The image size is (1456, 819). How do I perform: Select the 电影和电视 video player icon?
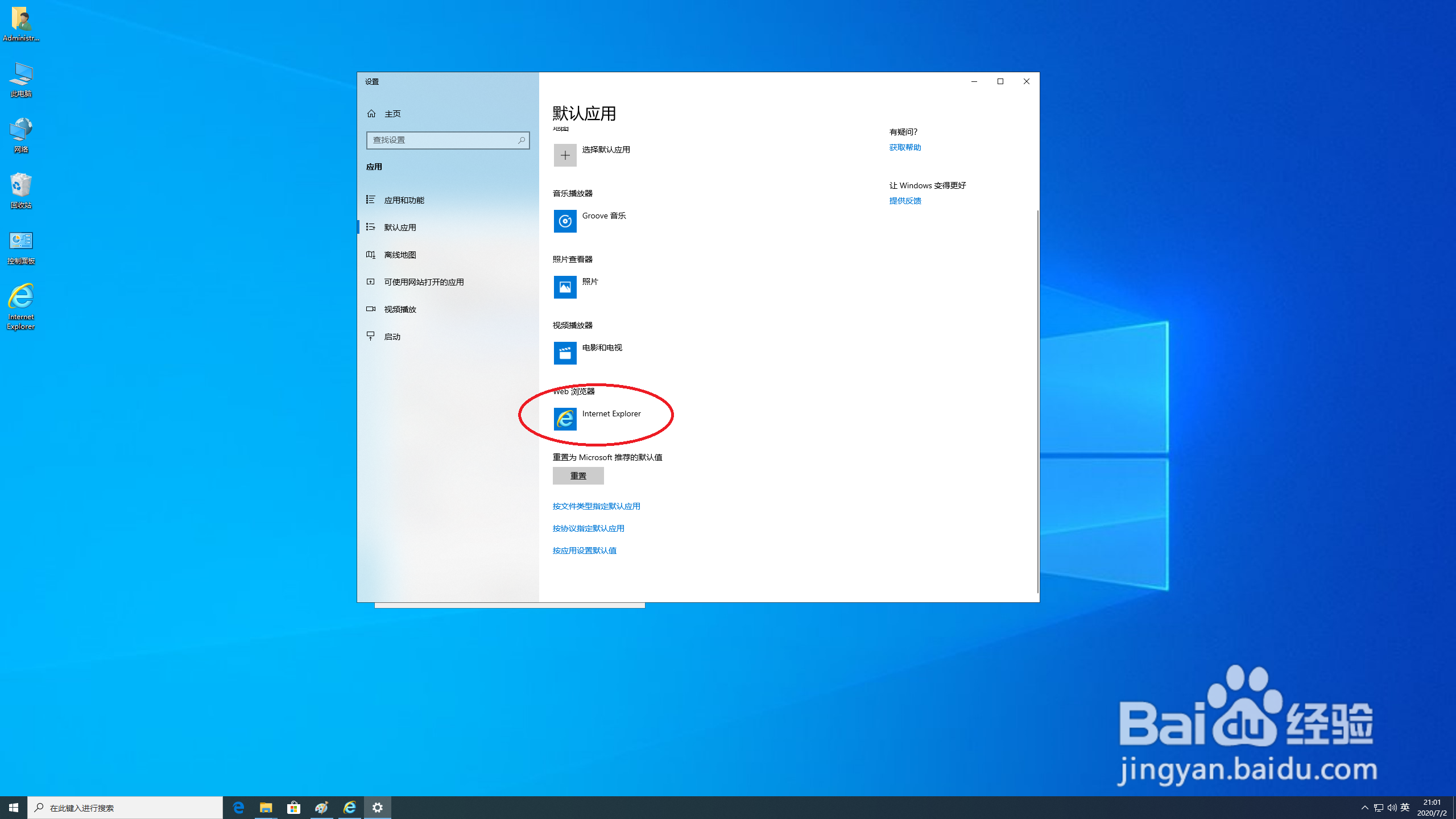point(565,353)
